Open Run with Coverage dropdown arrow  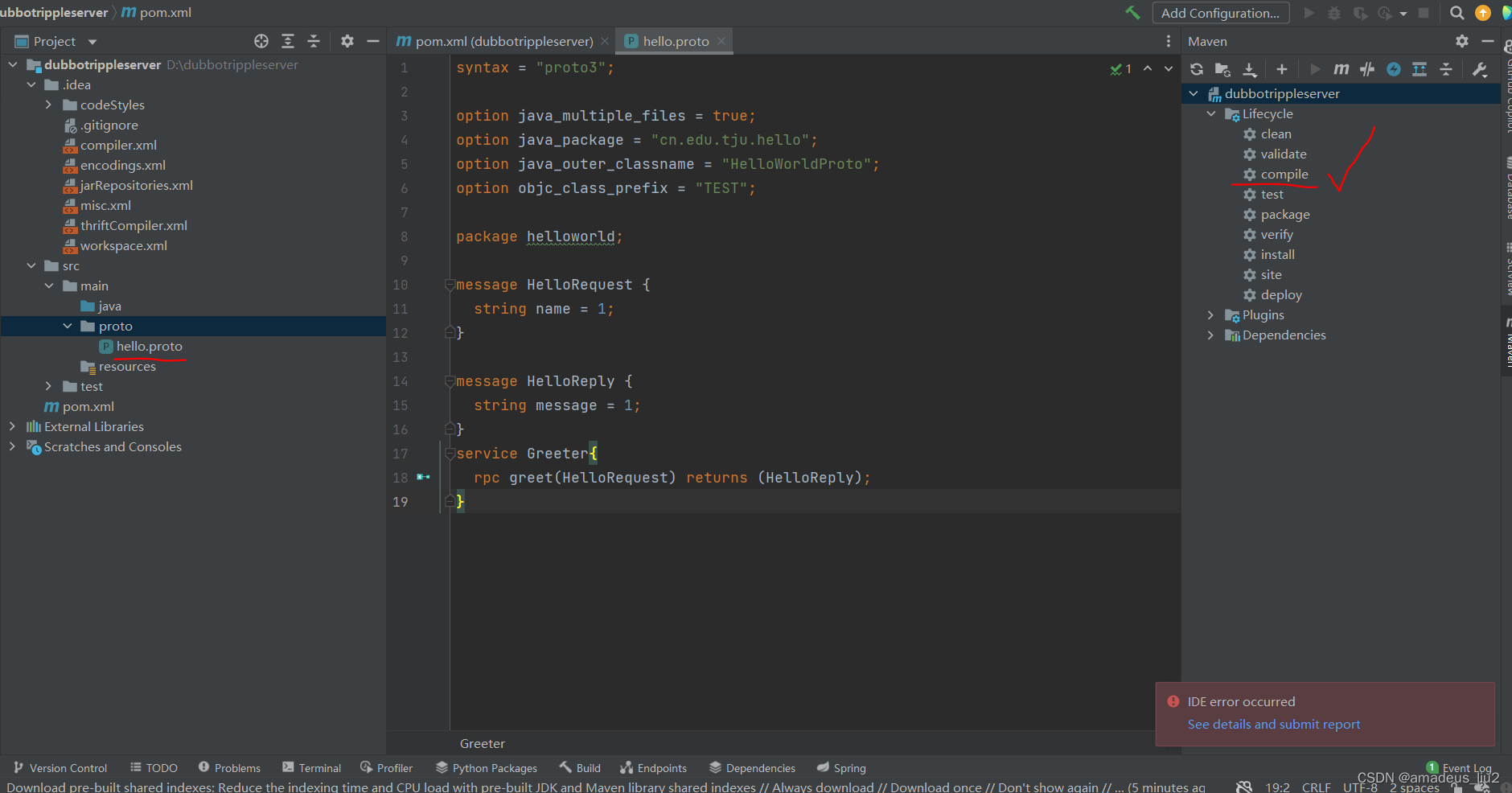[x=1403, y=14]
